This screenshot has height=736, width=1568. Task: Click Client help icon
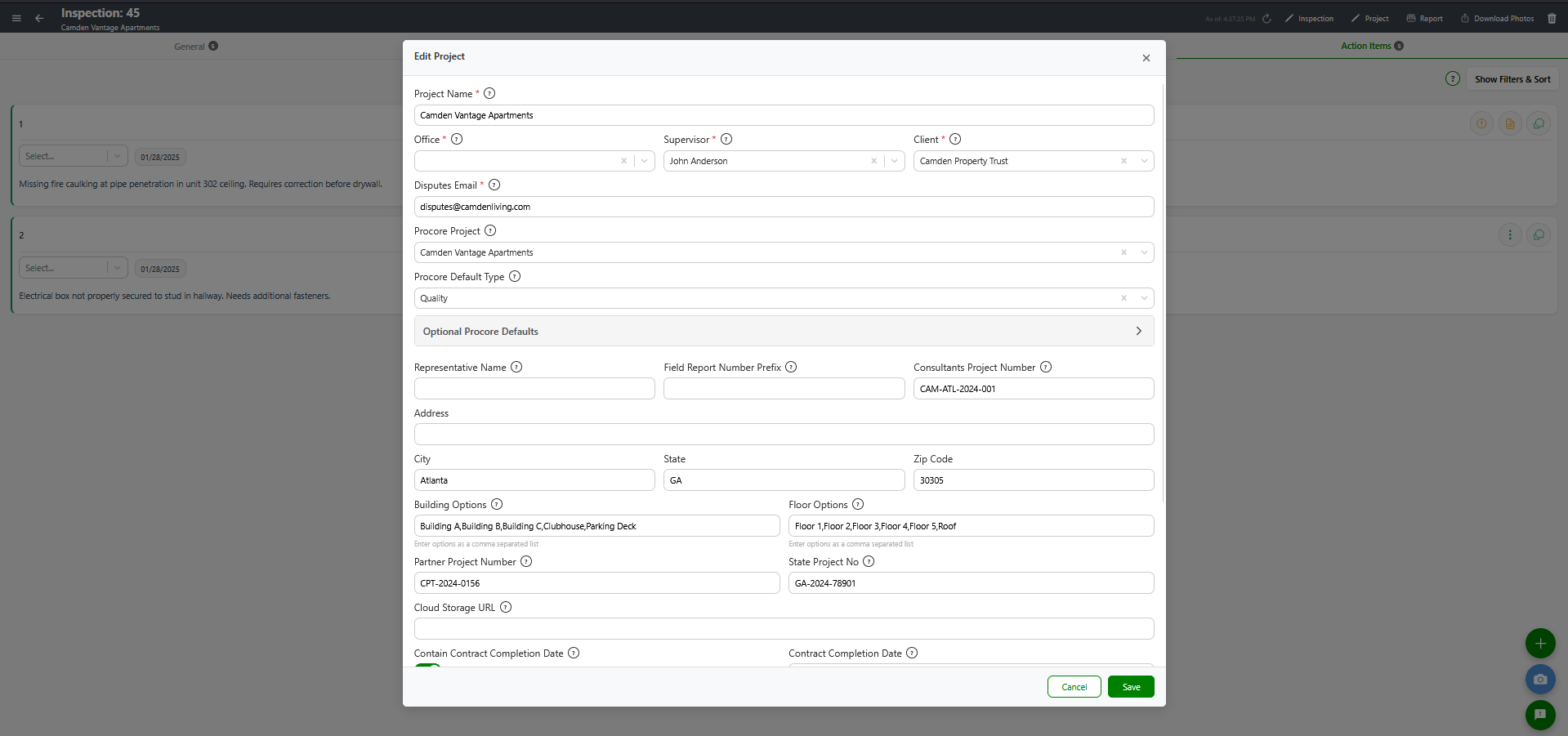(x=955, y=140)
